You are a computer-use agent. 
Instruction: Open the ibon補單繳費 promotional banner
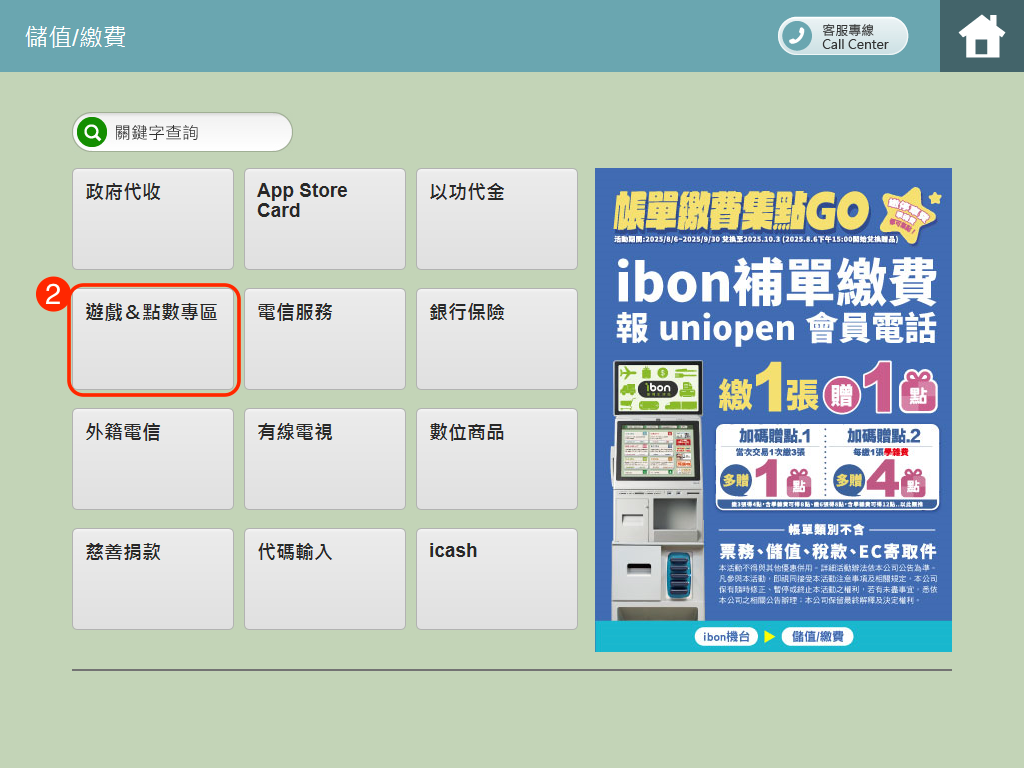[x=773, y=410]
